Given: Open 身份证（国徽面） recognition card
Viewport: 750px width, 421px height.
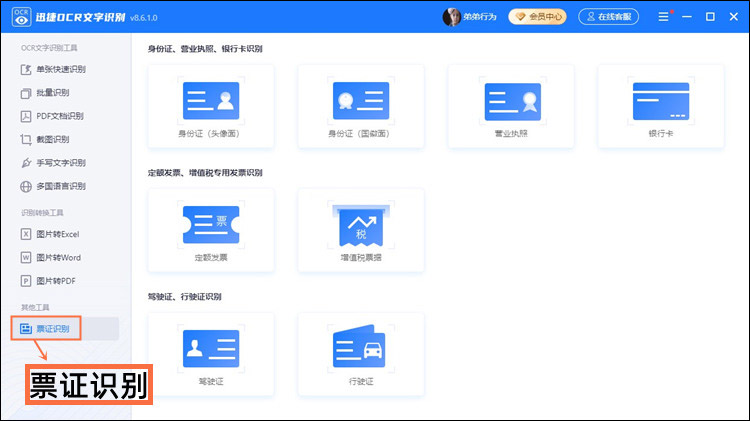Looking at the screenshot, I should point(361,106).
